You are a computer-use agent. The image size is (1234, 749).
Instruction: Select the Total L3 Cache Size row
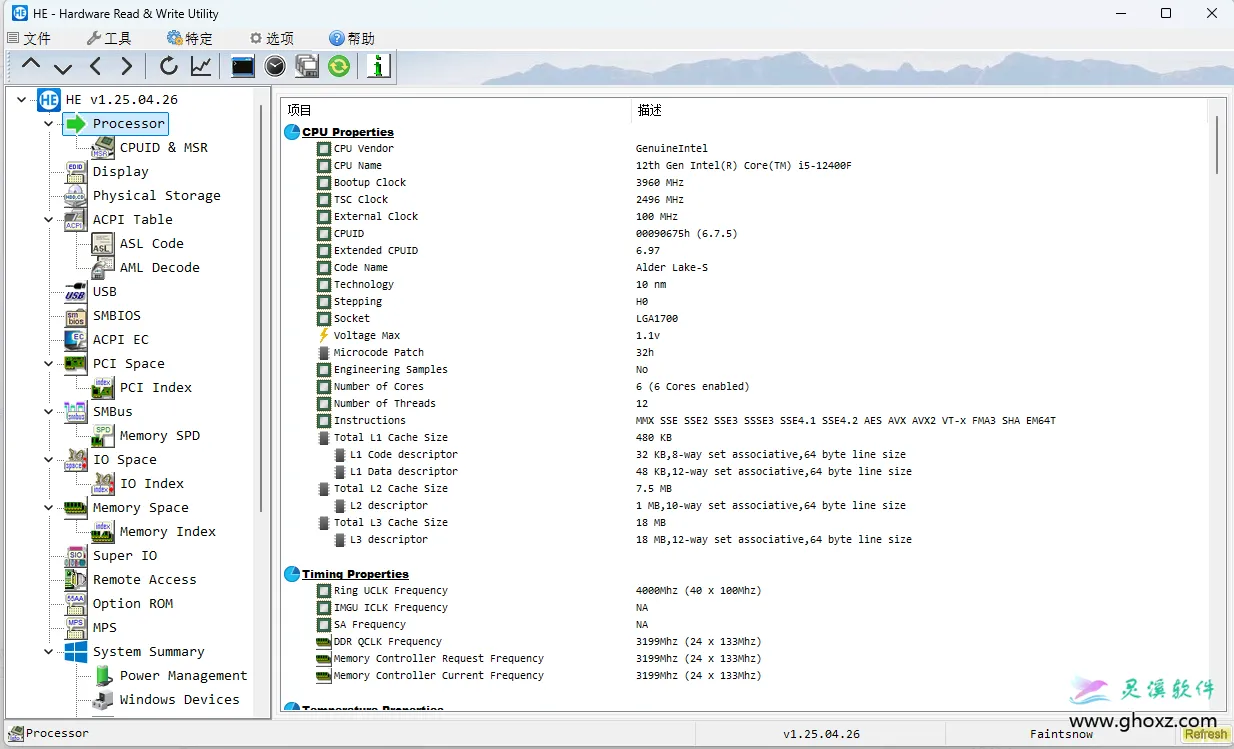(745, 523)
